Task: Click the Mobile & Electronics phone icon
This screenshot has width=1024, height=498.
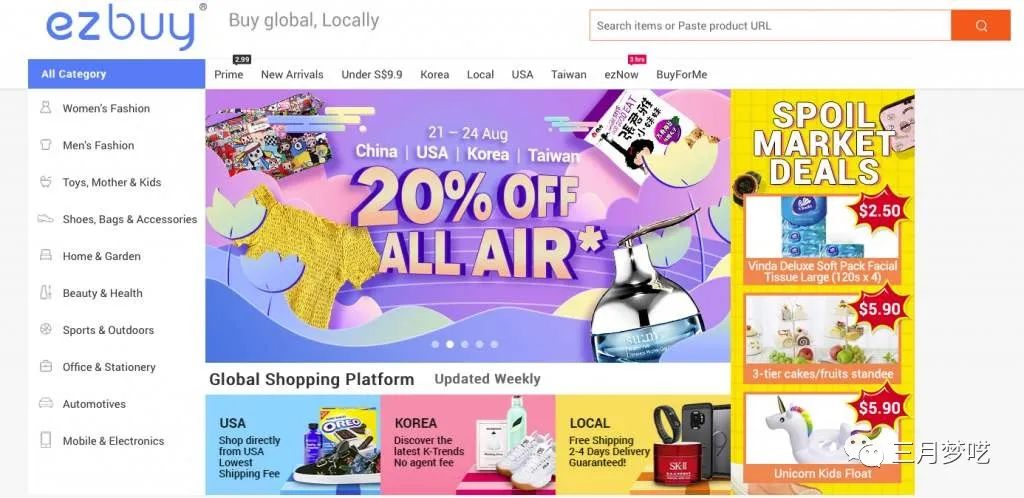Action: tap(45, 440)
